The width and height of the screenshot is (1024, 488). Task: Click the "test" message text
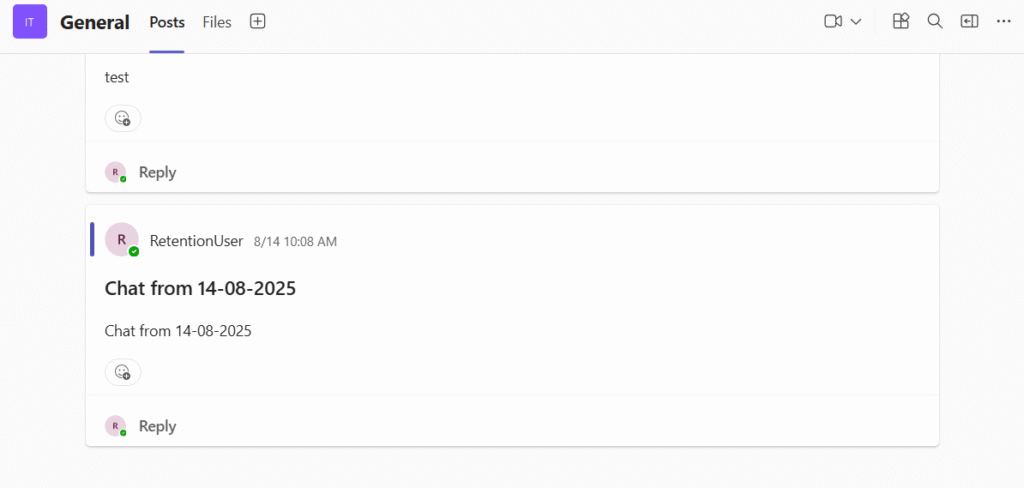click(x=117, y=77)
